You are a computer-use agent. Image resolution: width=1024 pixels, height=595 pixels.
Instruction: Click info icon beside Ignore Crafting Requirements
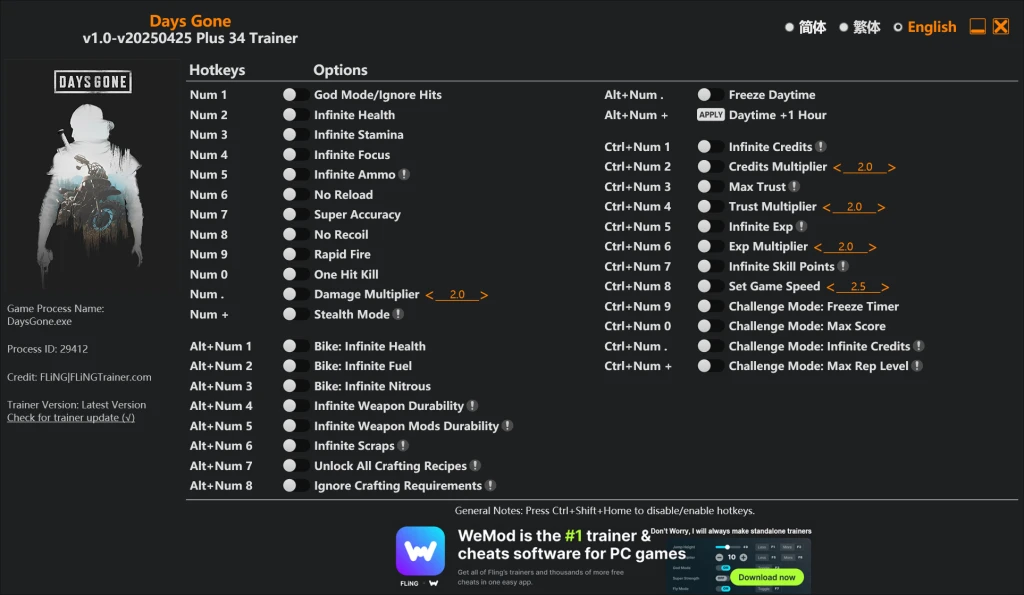coord(490,485)
